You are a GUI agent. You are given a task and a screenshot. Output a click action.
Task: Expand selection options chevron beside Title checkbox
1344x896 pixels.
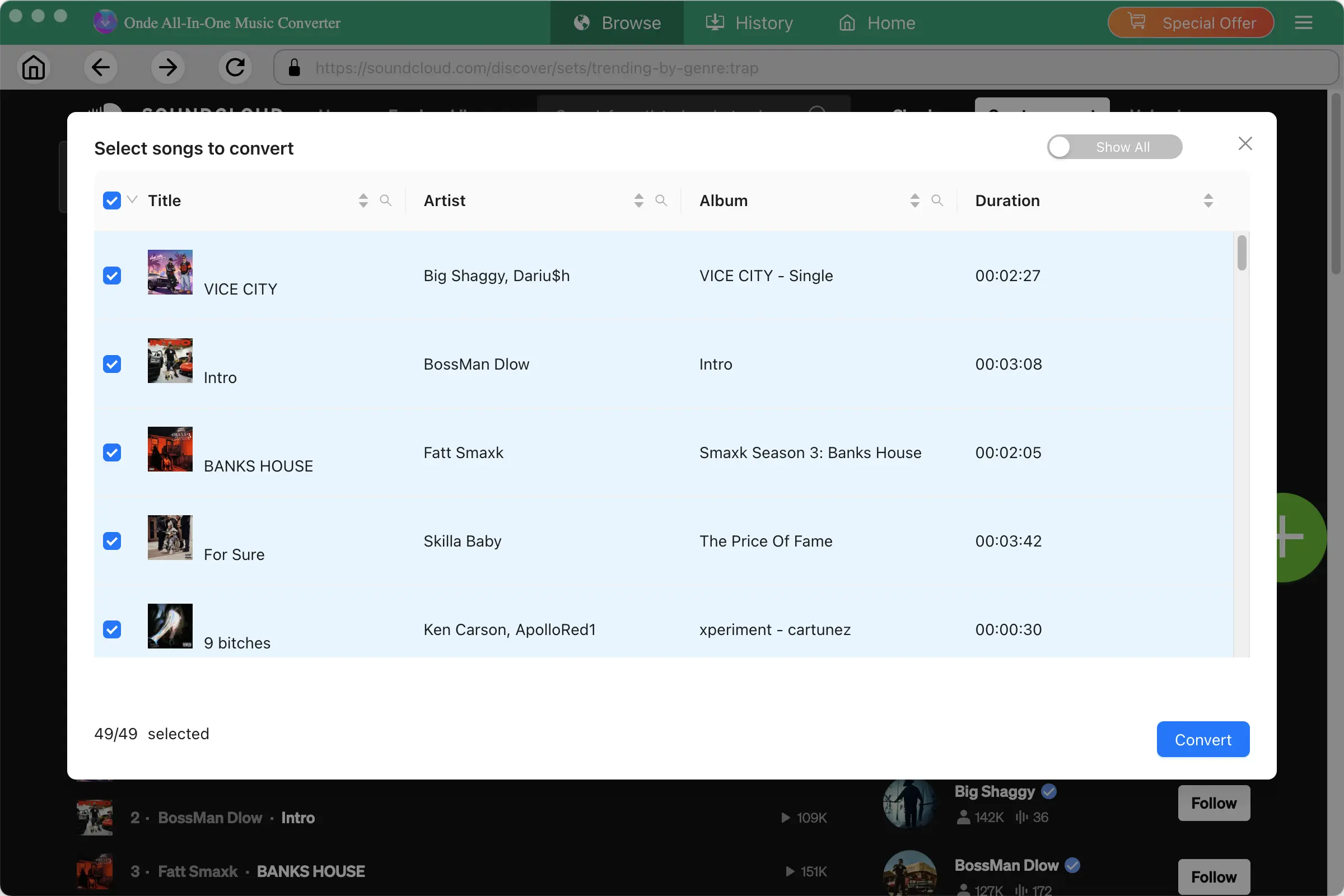pyautogui.click(x=133, y=199)
